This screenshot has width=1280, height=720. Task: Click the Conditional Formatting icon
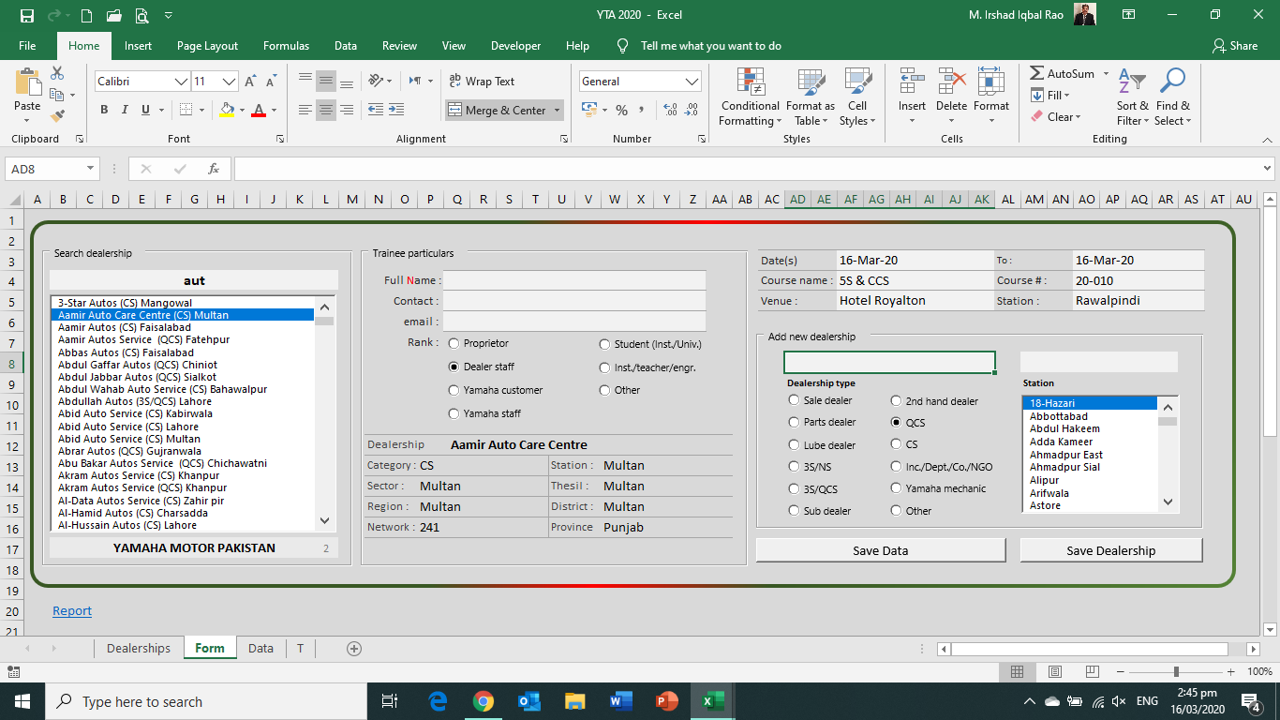tap(750, 84)
